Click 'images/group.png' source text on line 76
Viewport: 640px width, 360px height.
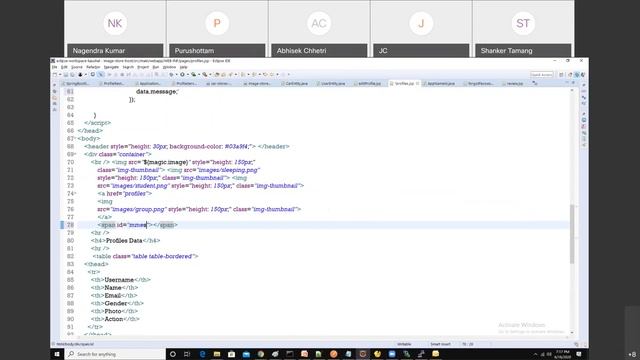138,209
